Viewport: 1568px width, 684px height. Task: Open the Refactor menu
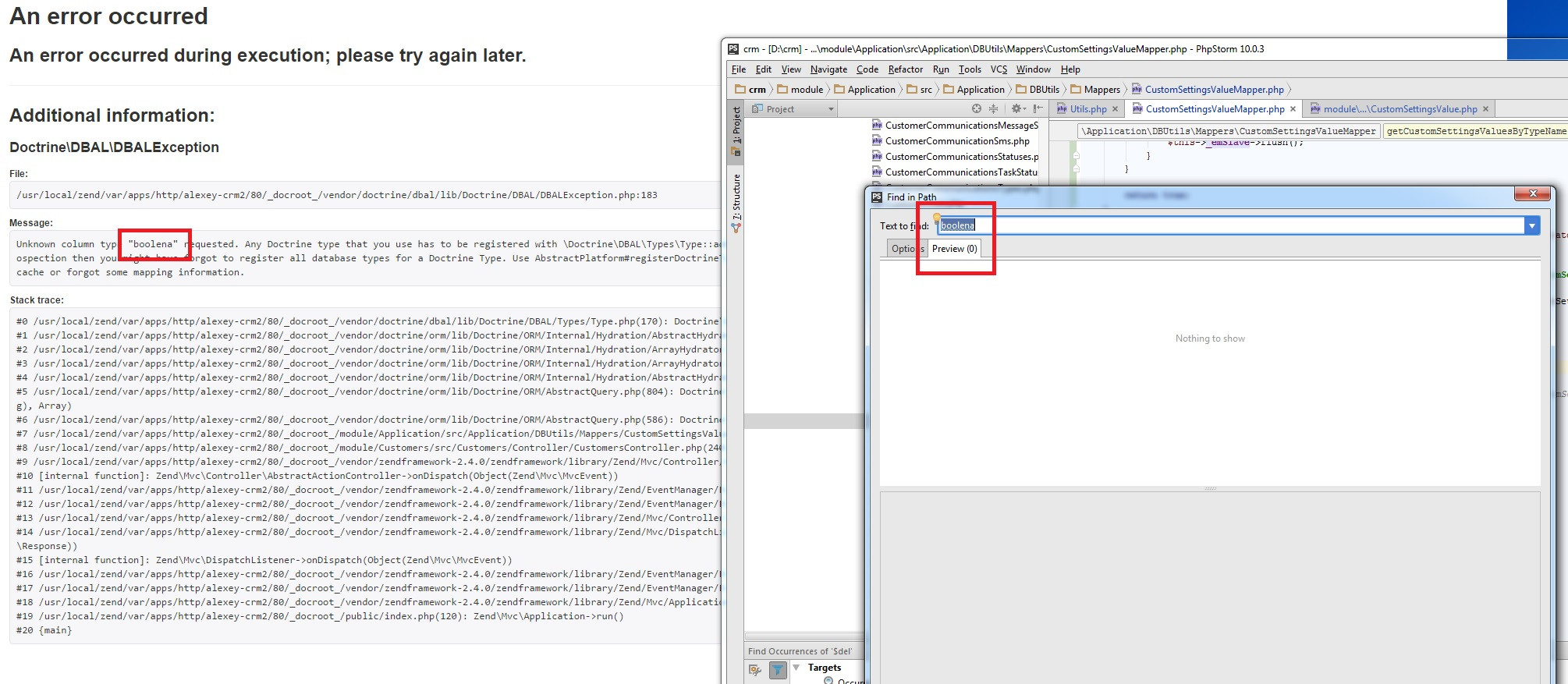[x=906, y=69]
